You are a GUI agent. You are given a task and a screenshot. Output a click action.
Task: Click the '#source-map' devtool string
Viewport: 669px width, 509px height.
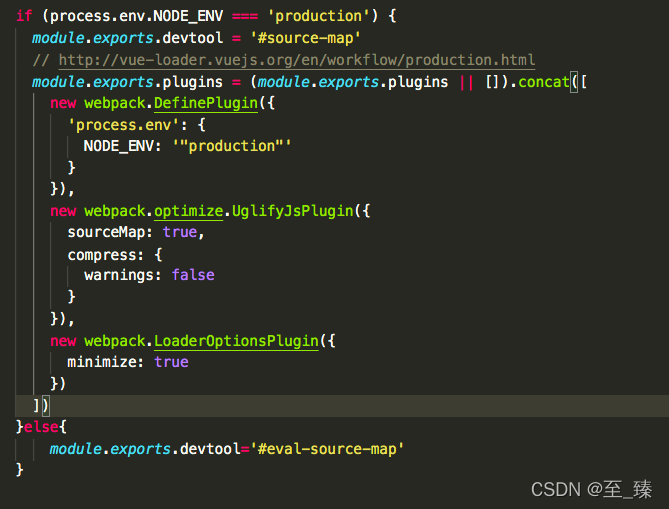coord(305,38)
